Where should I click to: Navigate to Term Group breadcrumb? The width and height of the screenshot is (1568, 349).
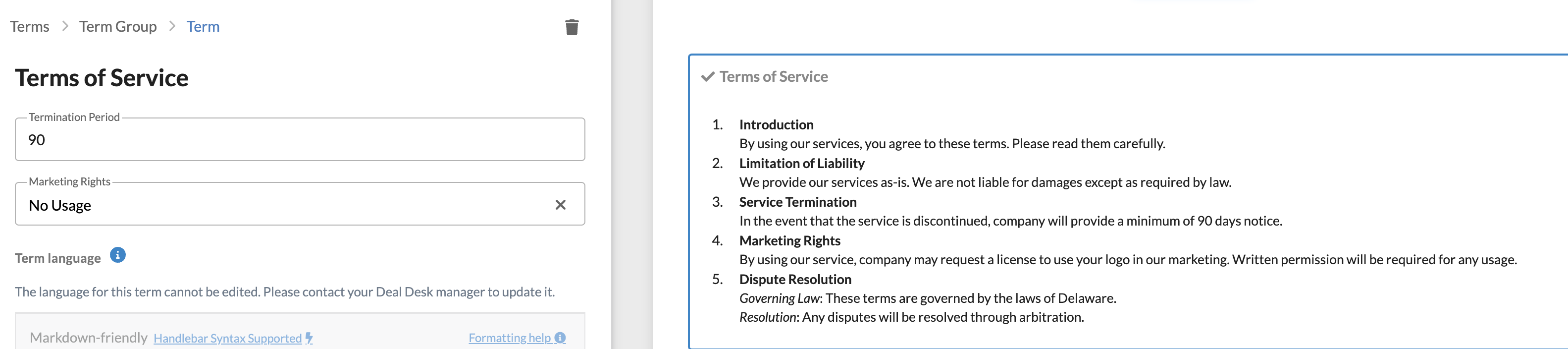[118, 26]
